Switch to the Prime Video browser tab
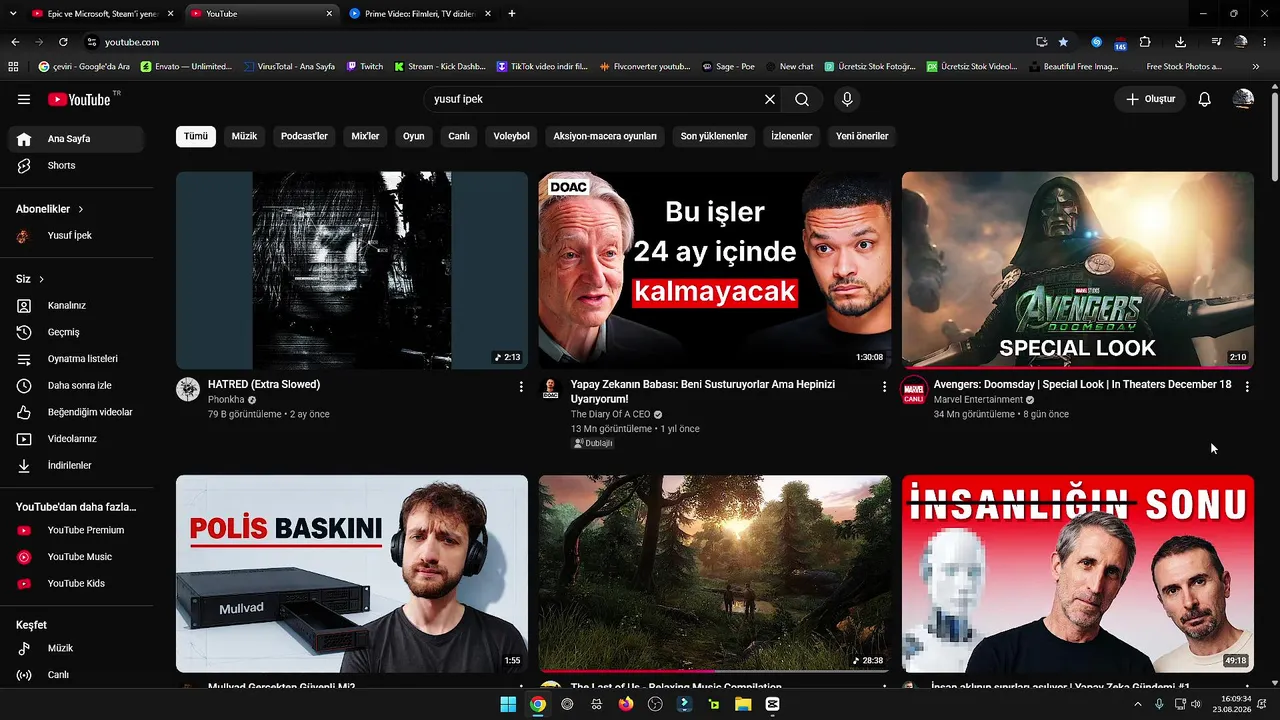Screen dimensions: 1280x720 coord(419,14)
